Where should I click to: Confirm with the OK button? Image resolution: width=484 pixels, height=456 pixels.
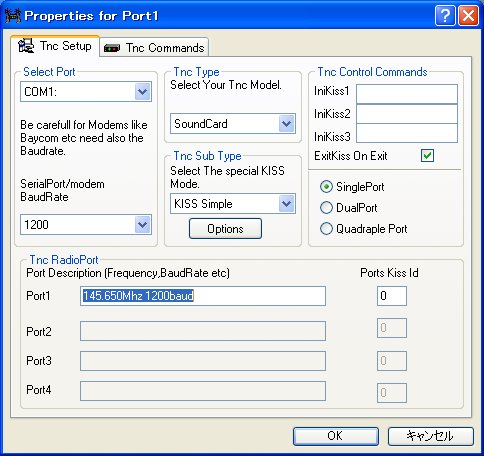tap(336, 436)
